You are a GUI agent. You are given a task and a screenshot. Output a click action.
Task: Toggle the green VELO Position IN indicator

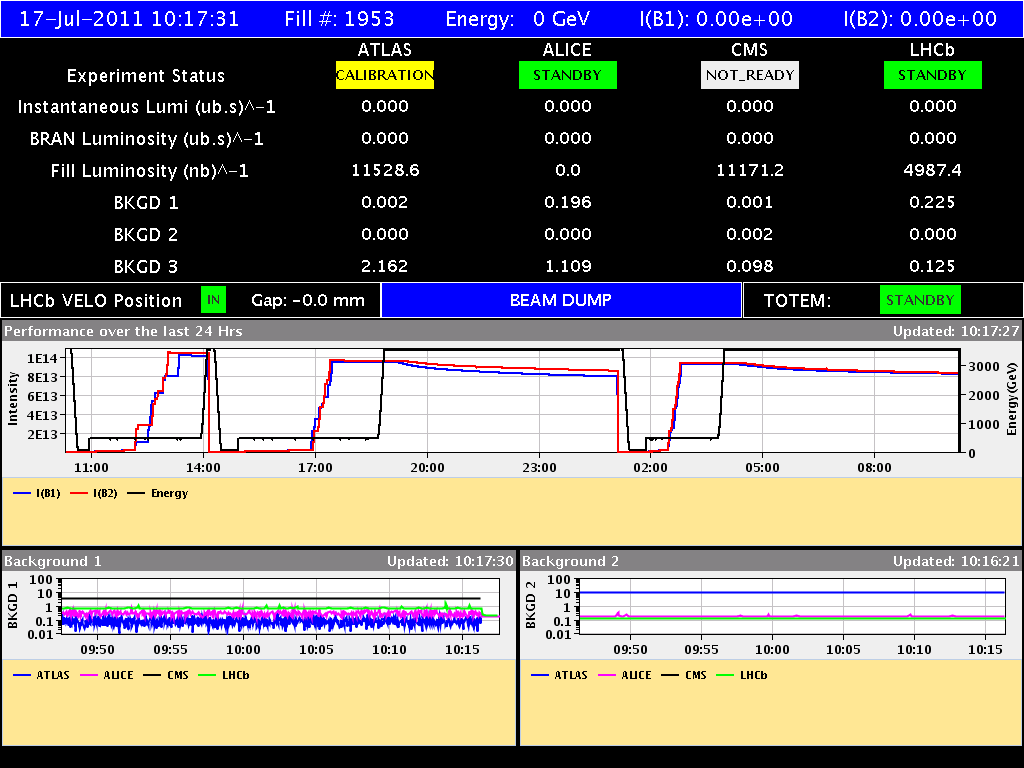pos(213,299)
